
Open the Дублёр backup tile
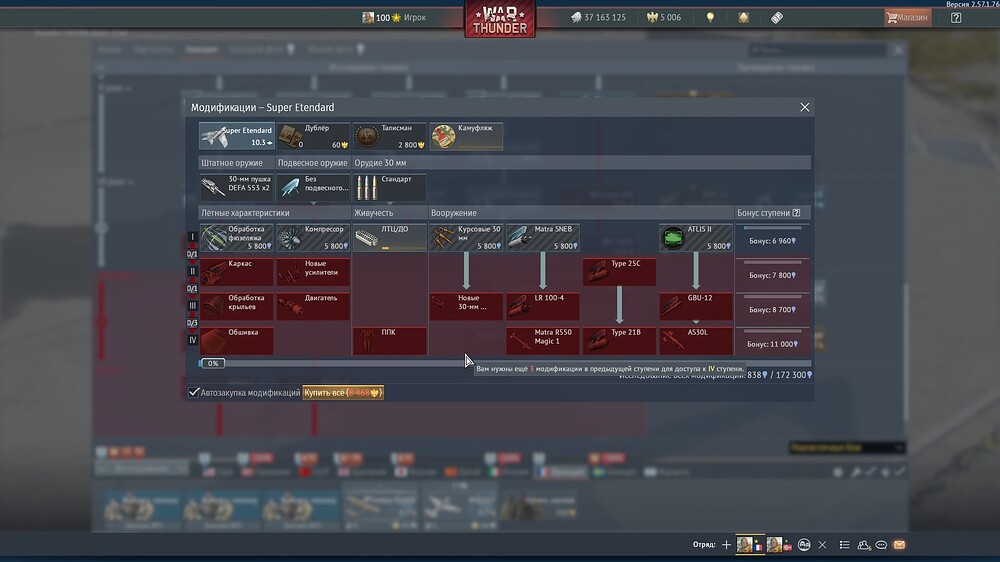[x=313, y=136]
